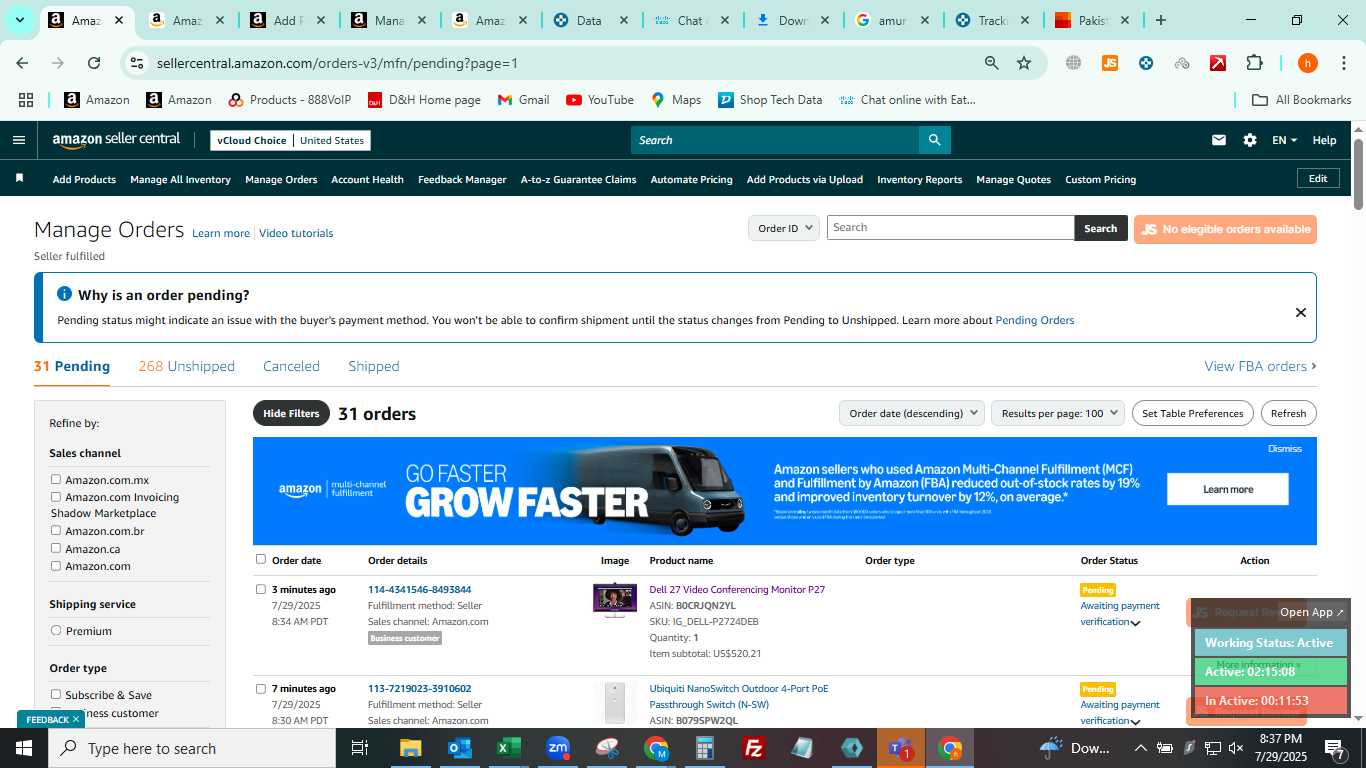The image size is (1366, 768).
Task: Open Windows Start menu
Action: (x=24, y=748)
